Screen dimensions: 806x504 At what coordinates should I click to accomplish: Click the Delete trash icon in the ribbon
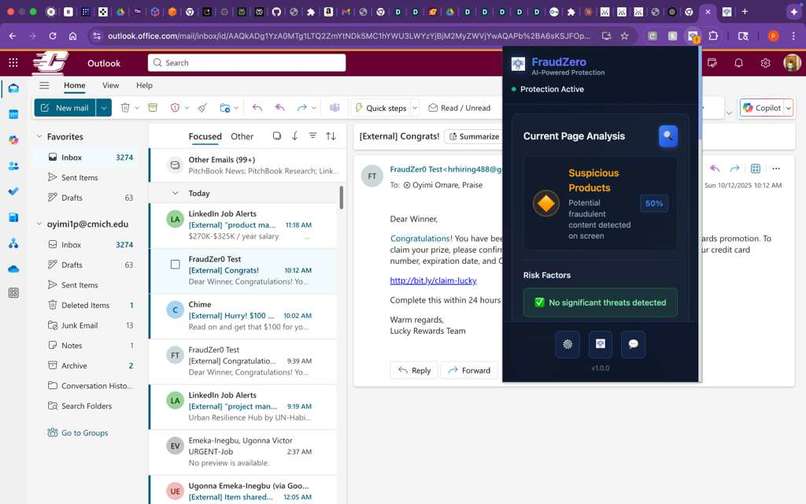point(125,107)
